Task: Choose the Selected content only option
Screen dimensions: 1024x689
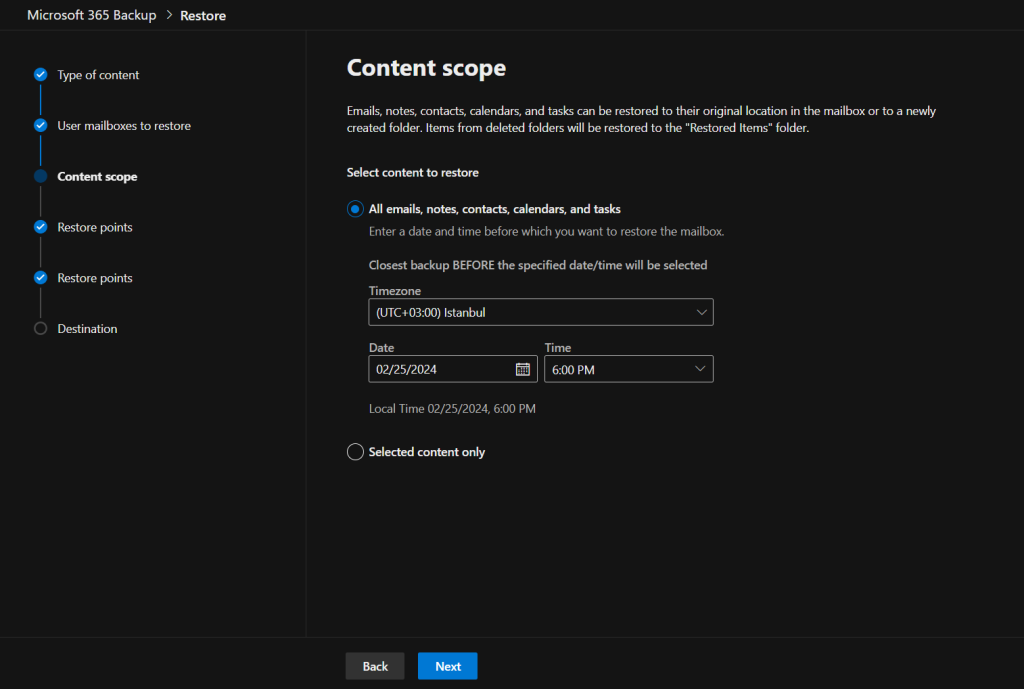Action: [355, 452]
